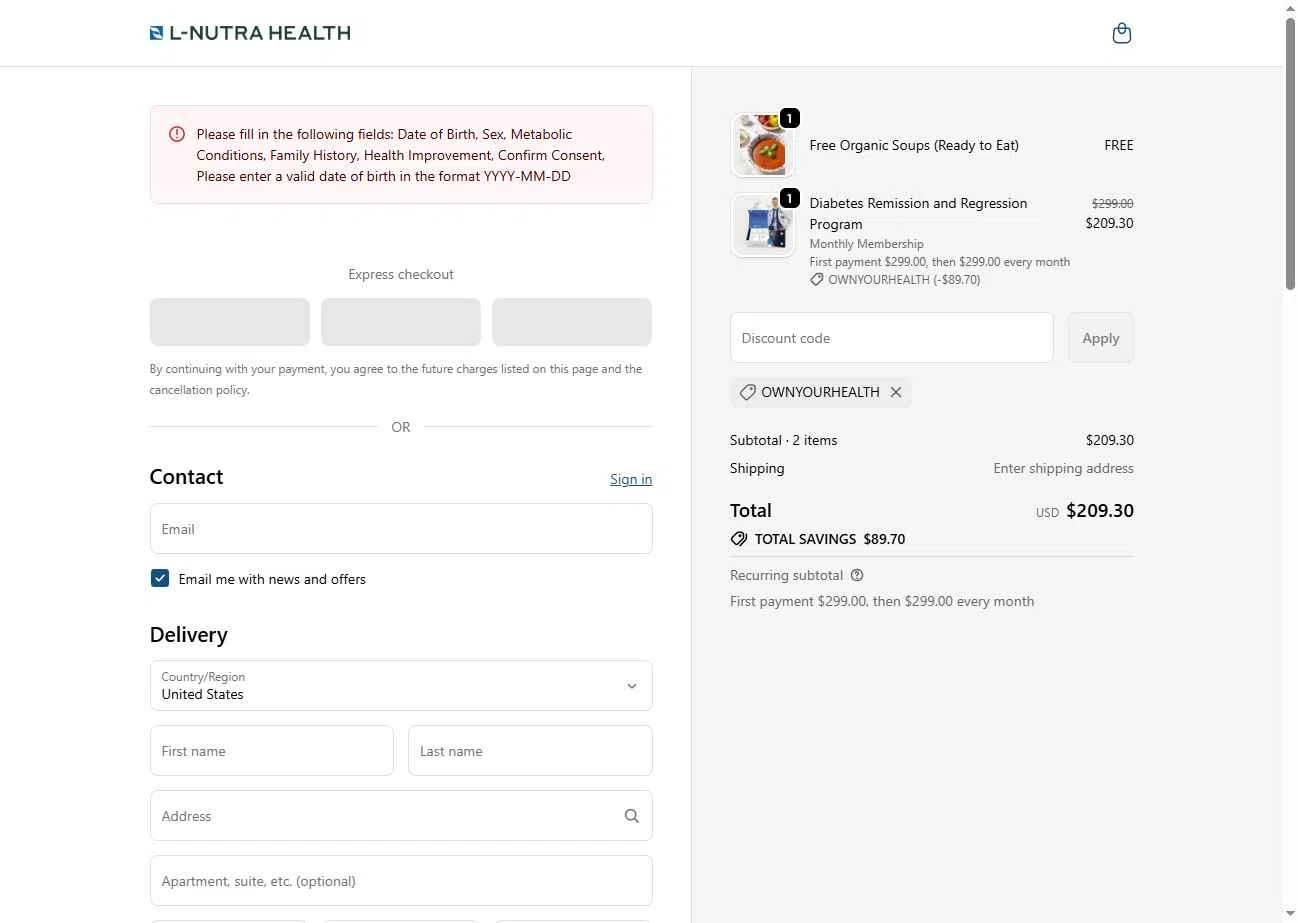The width and height of the screenshot is (1298, 923).
Task: Click the Sign in link
Action: click(x=631, y=479)
